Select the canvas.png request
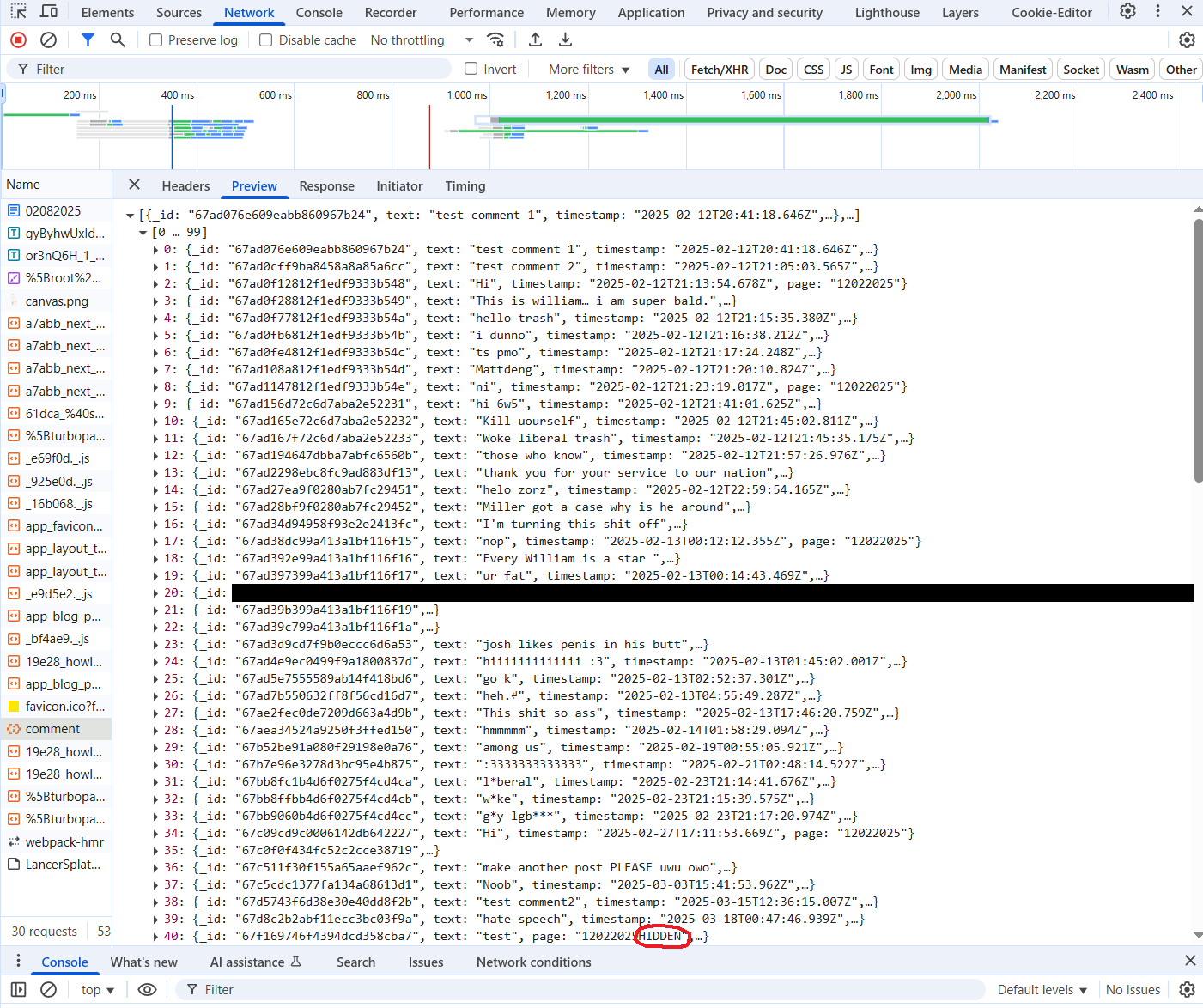The image size is (1203, 1008). [x=57, y=301]
